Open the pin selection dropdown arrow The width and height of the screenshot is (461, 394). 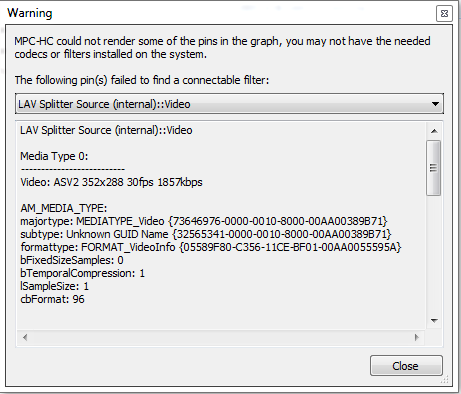[x=435, y=104]
